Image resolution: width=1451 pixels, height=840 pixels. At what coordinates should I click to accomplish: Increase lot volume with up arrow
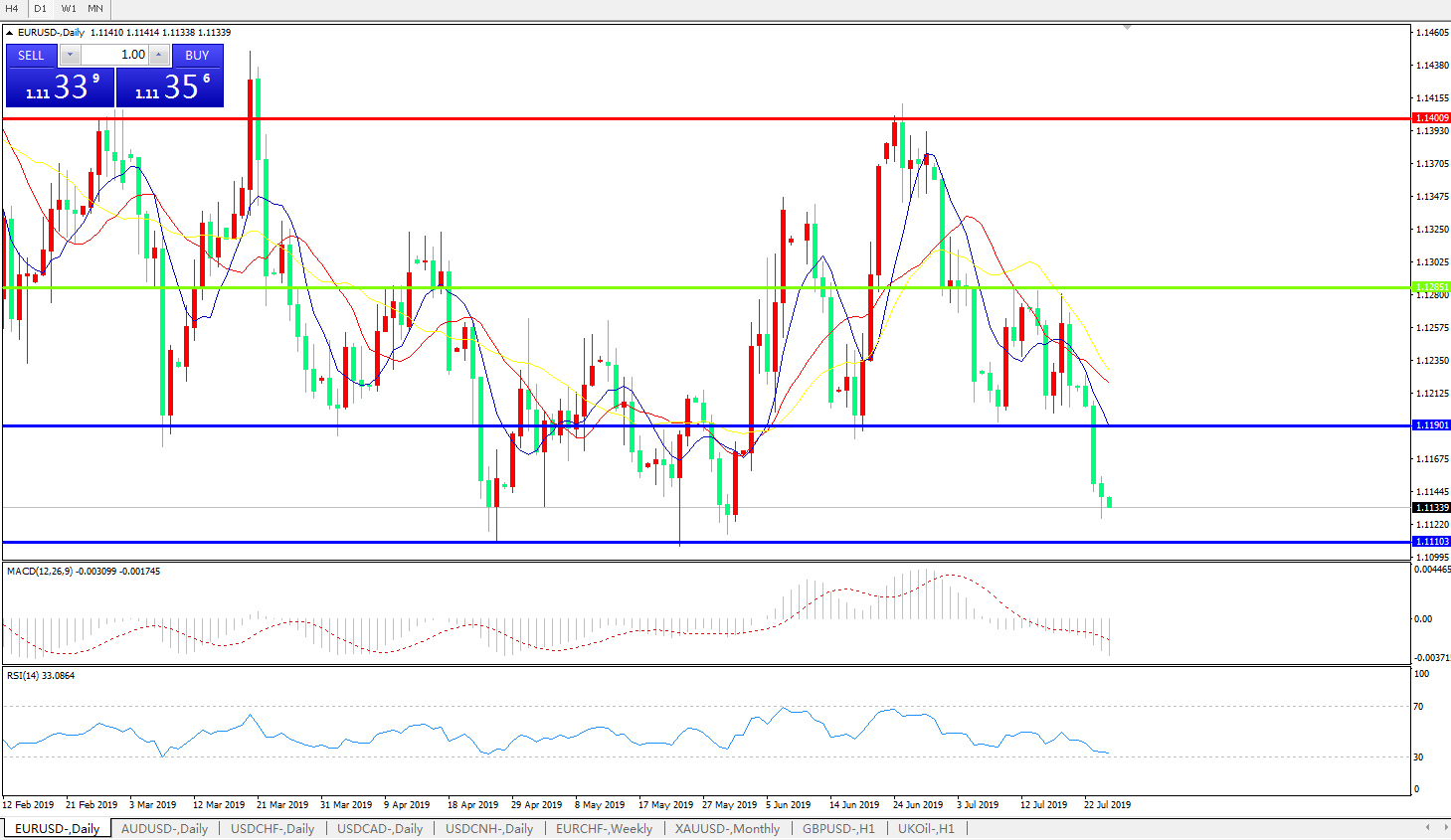[x=159, y=56]
